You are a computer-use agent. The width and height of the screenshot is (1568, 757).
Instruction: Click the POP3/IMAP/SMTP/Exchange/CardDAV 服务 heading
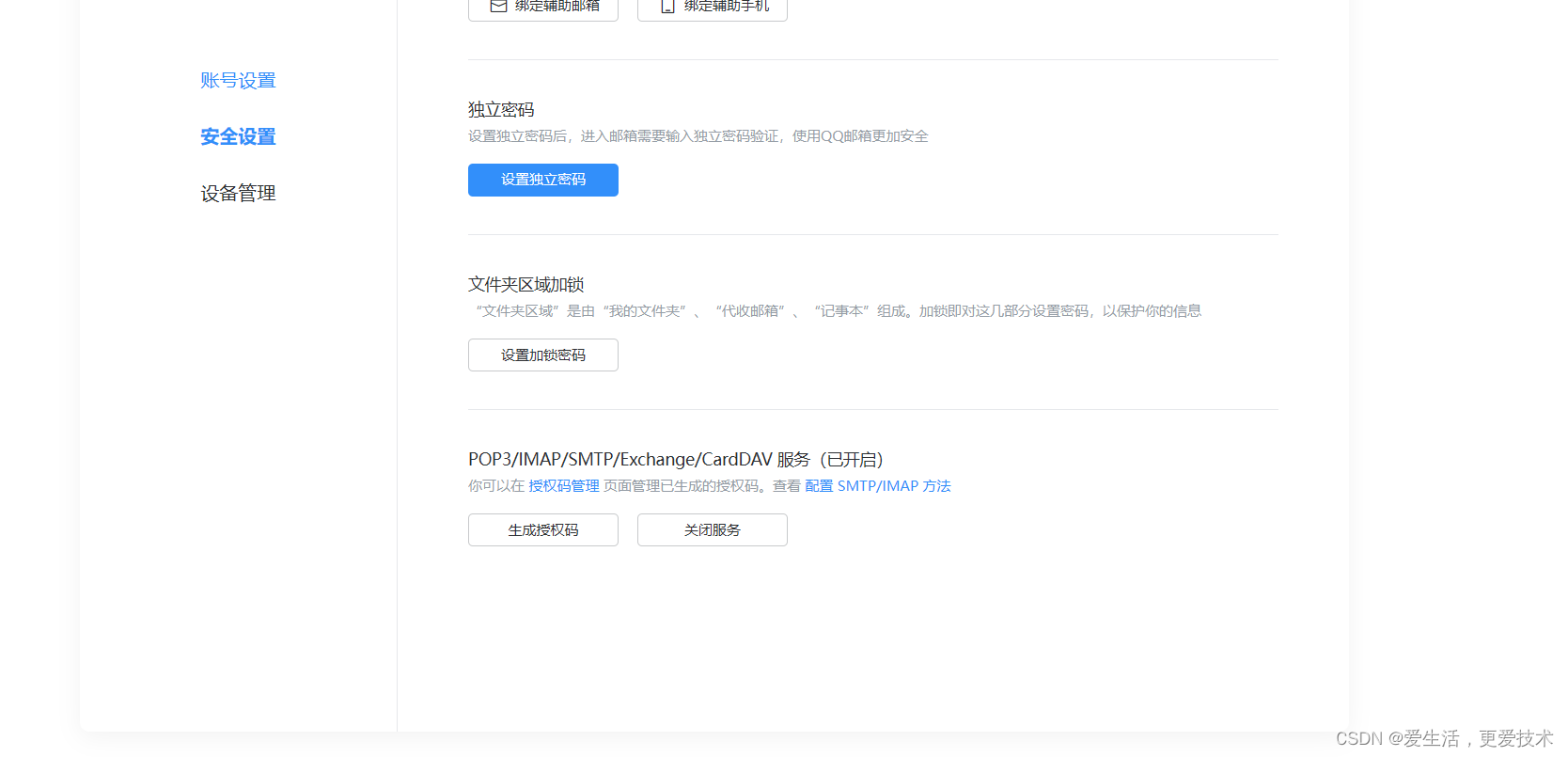click(676, 460)
